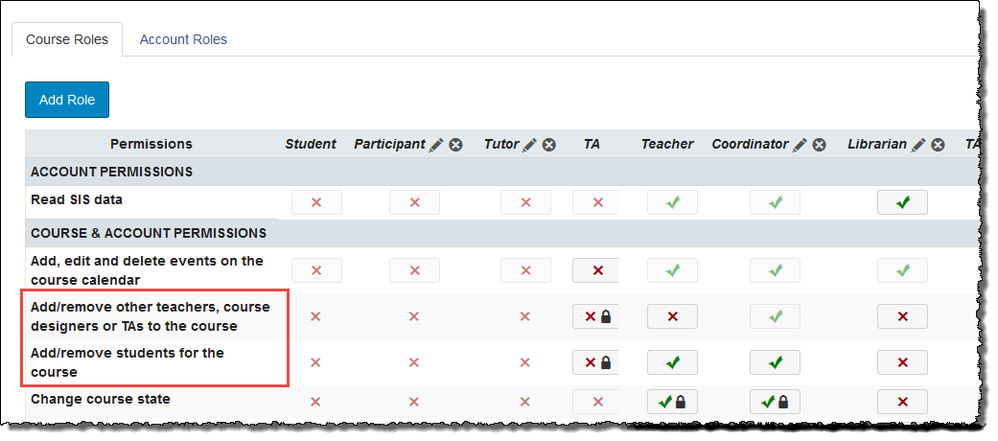Toggle Read SIS data permission for Librarian
Screen dimensions: 998x441
tap(902, 202)
